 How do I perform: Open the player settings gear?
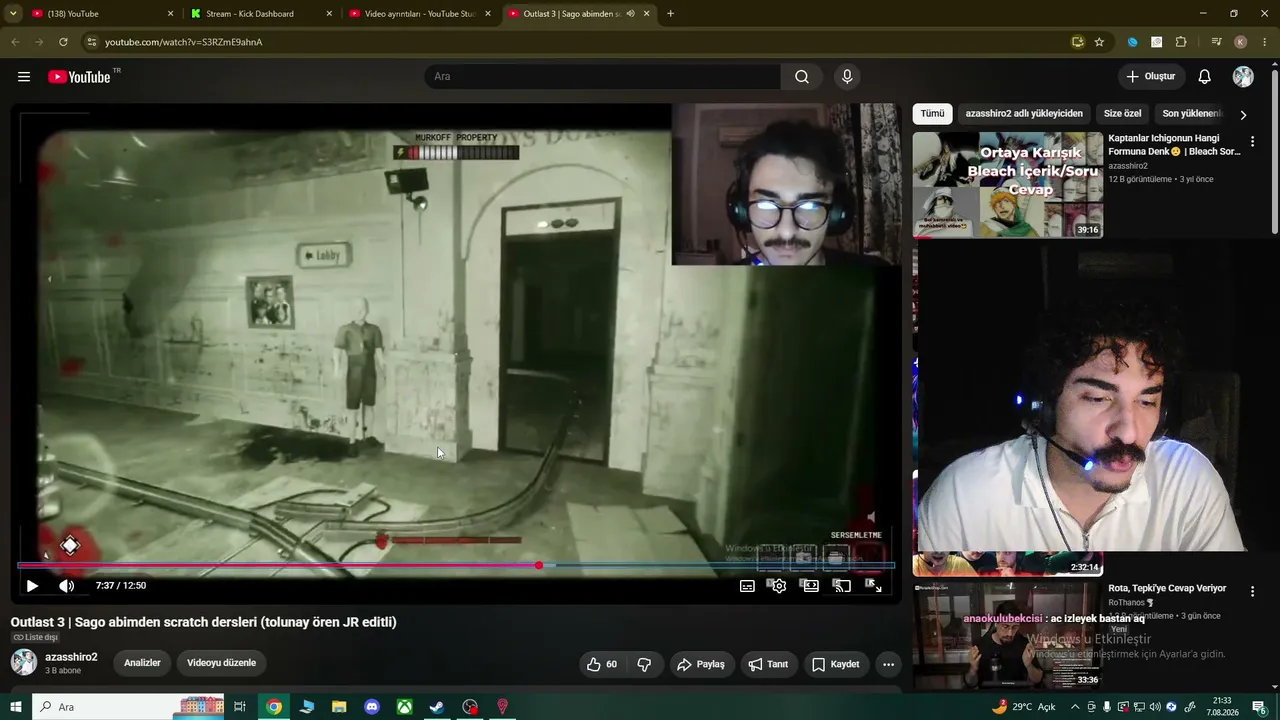[x=779, y=586]
